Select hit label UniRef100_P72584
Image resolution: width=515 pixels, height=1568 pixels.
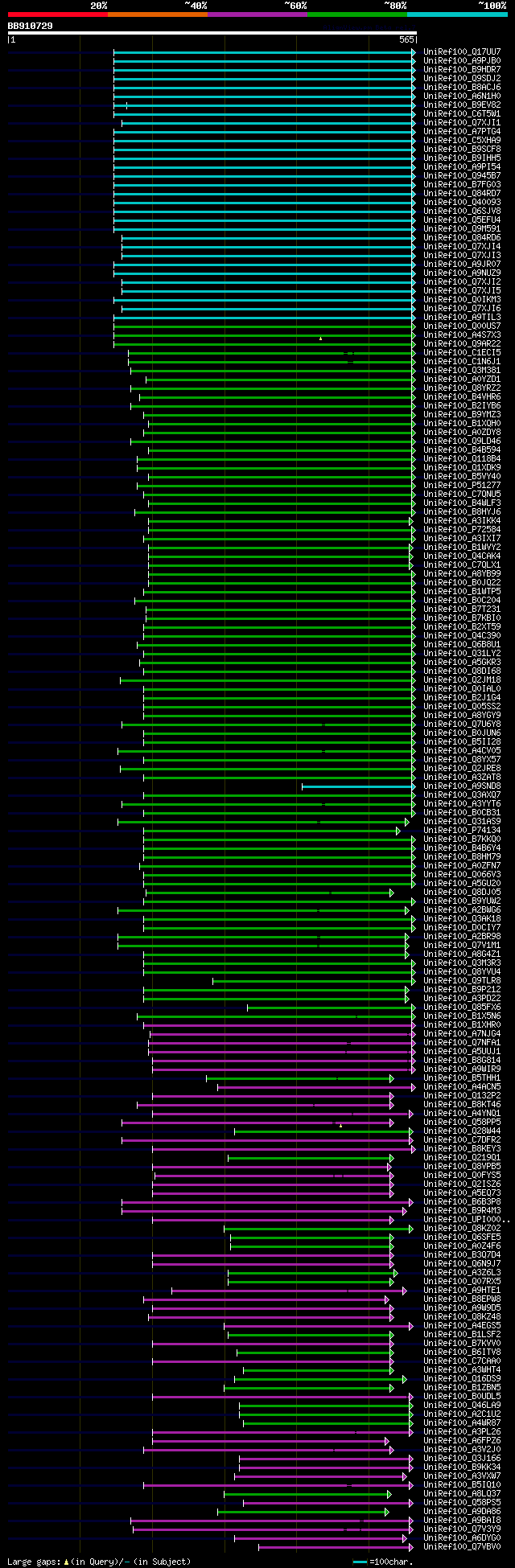462,529
